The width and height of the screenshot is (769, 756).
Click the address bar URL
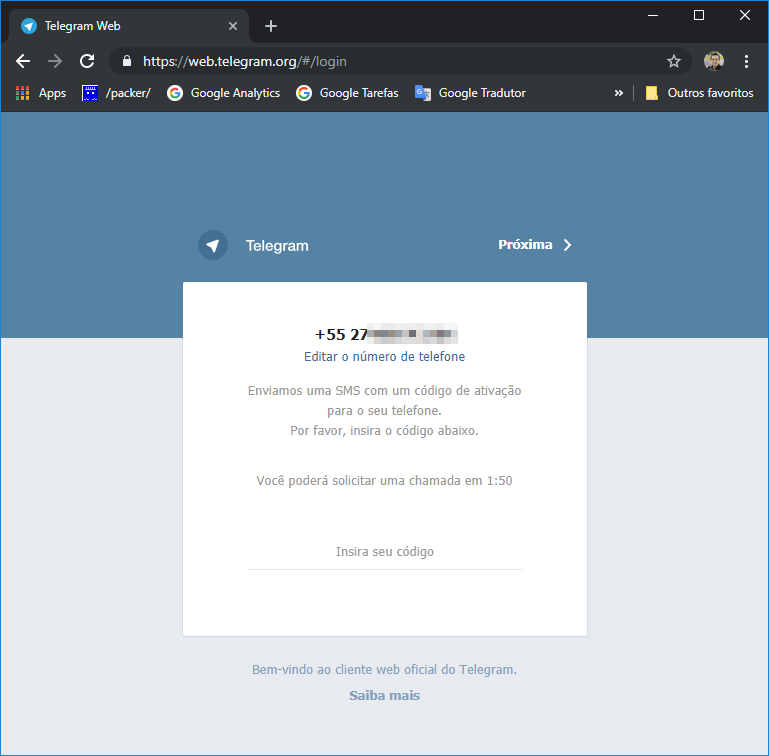(x=245, y=61)
